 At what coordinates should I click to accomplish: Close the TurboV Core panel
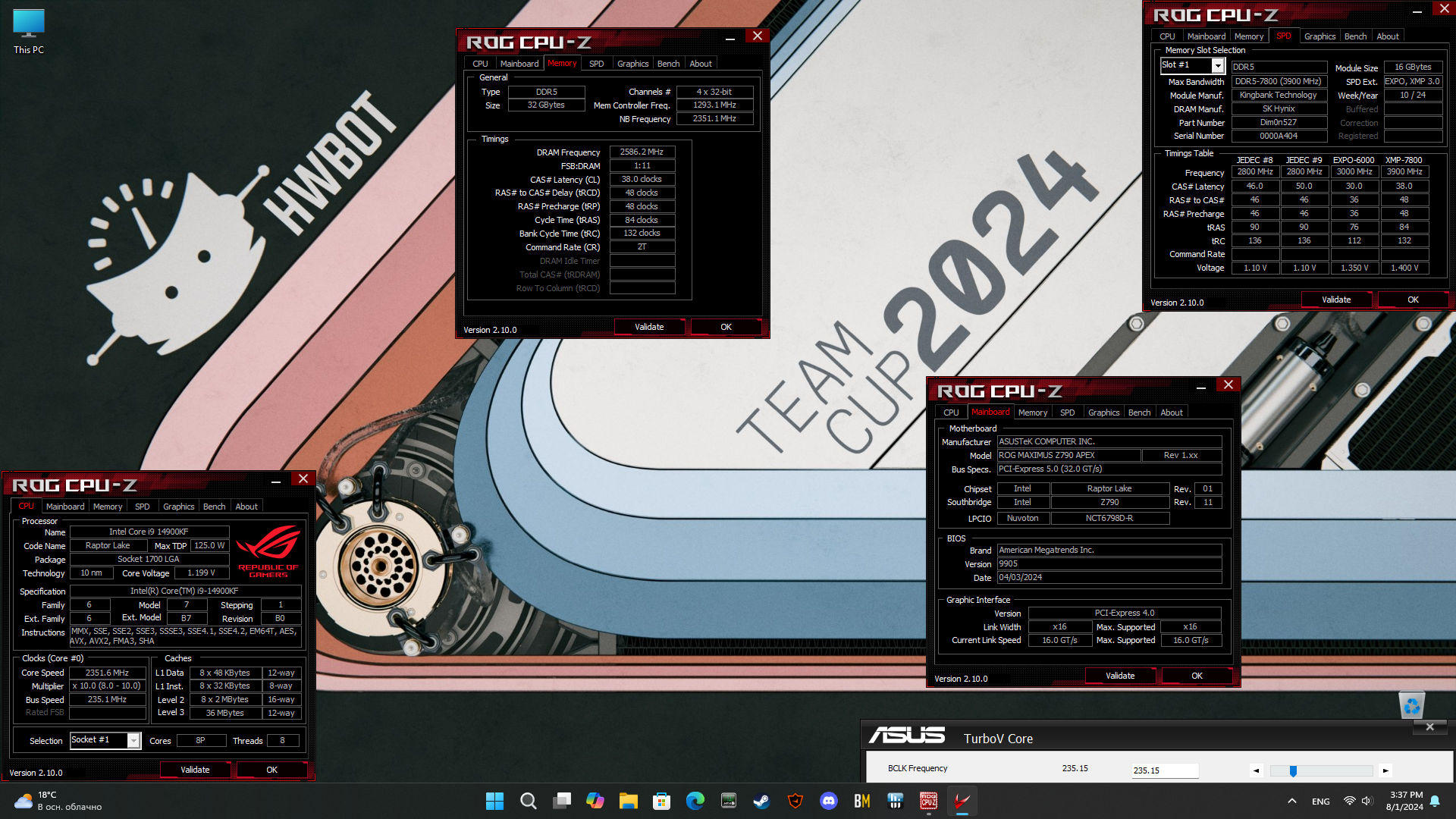pos(1429,727)
